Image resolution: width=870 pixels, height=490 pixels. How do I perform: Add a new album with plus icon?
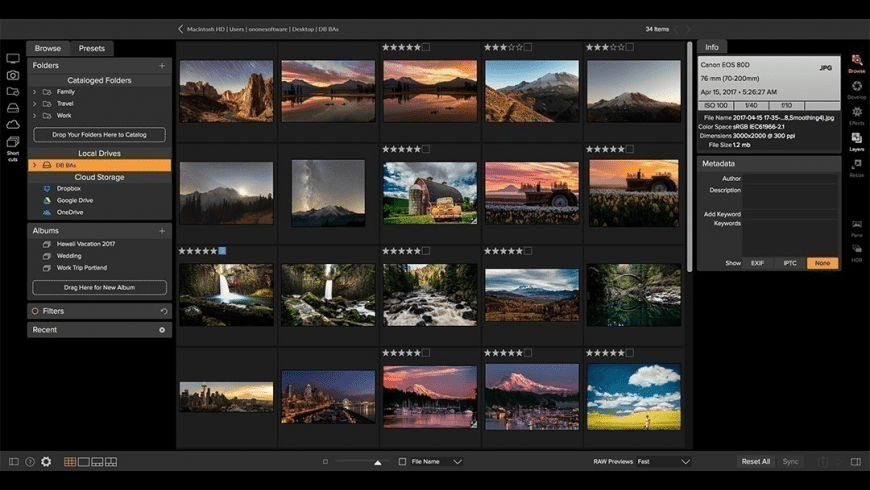[162, 230]
